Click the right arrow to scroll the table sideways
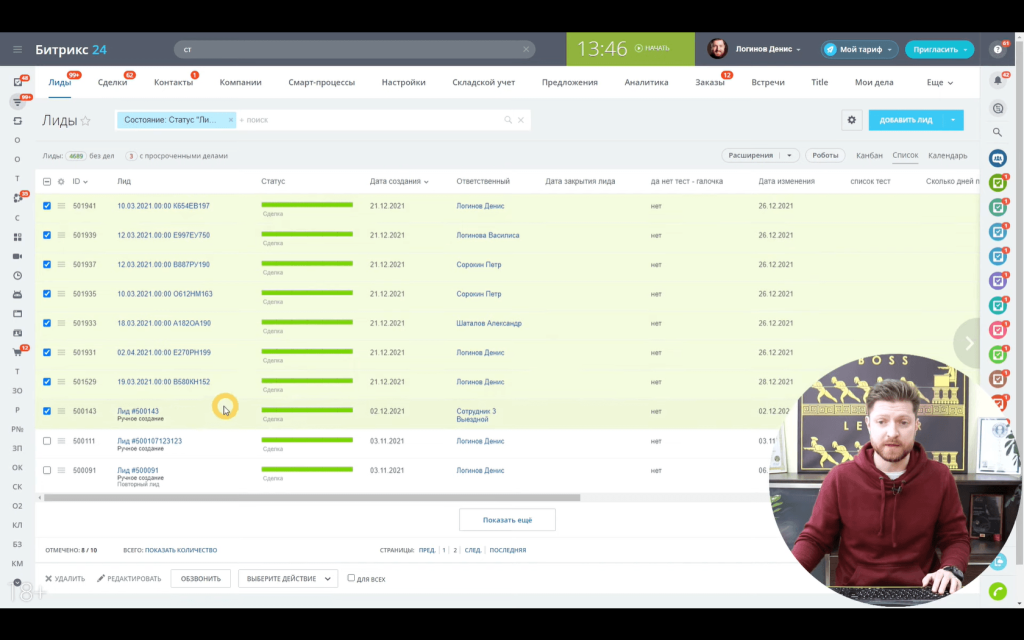The image size is (1024, 640). coord(968,343)
